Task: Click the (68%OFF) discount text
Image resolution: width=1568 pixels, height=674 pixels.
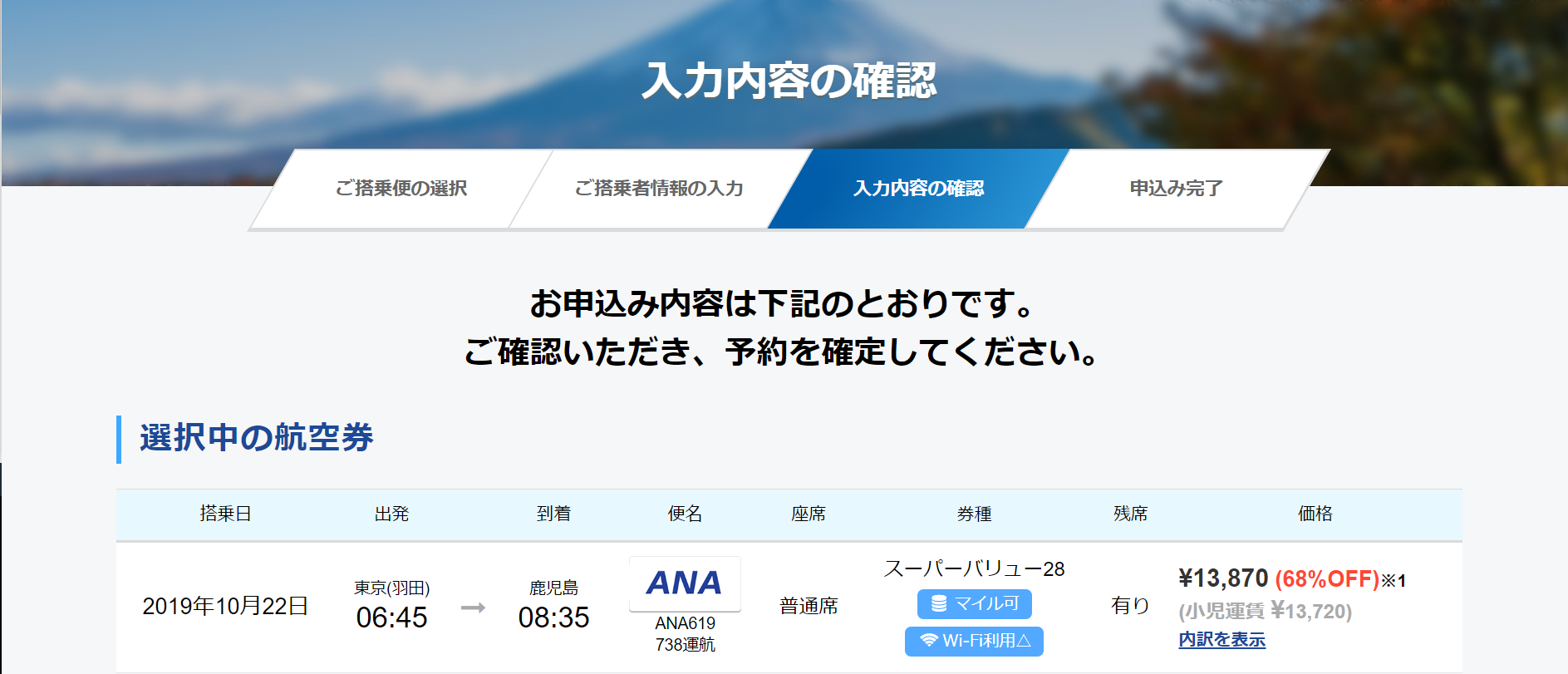Action: 1327,579
